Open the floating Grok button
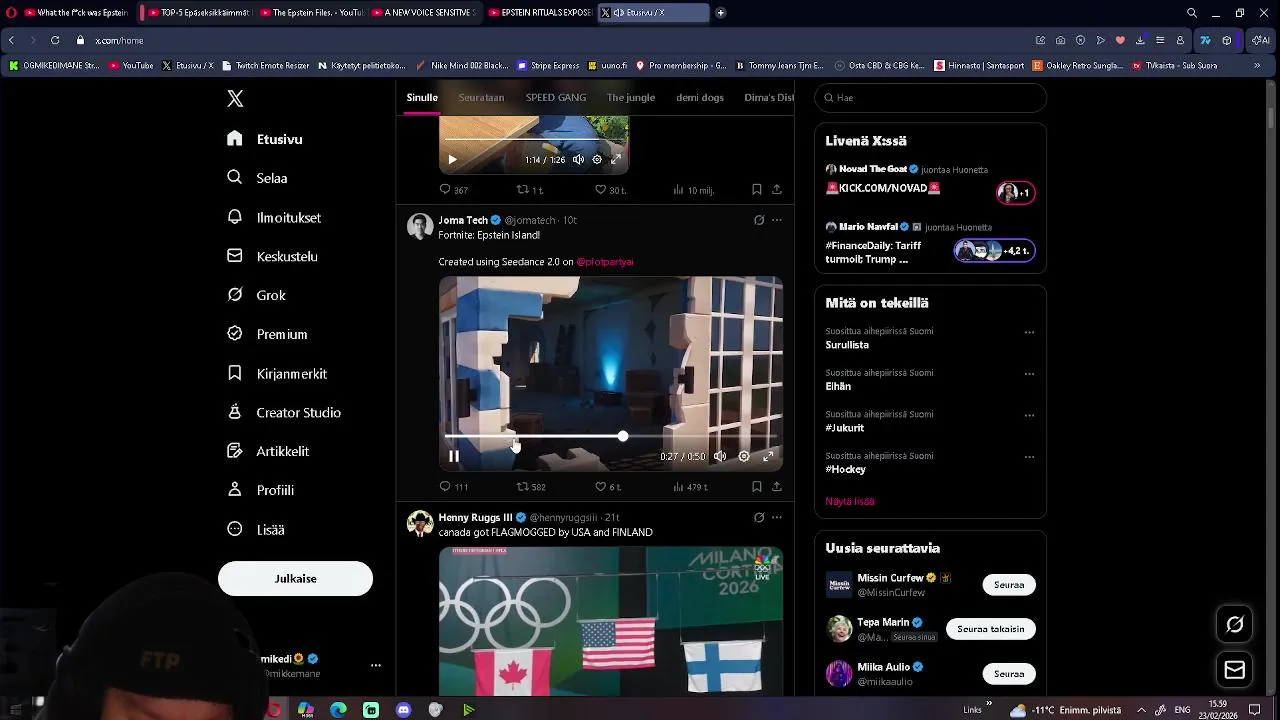Screen dimensions: 1280x720 (x=1234, y=624)
